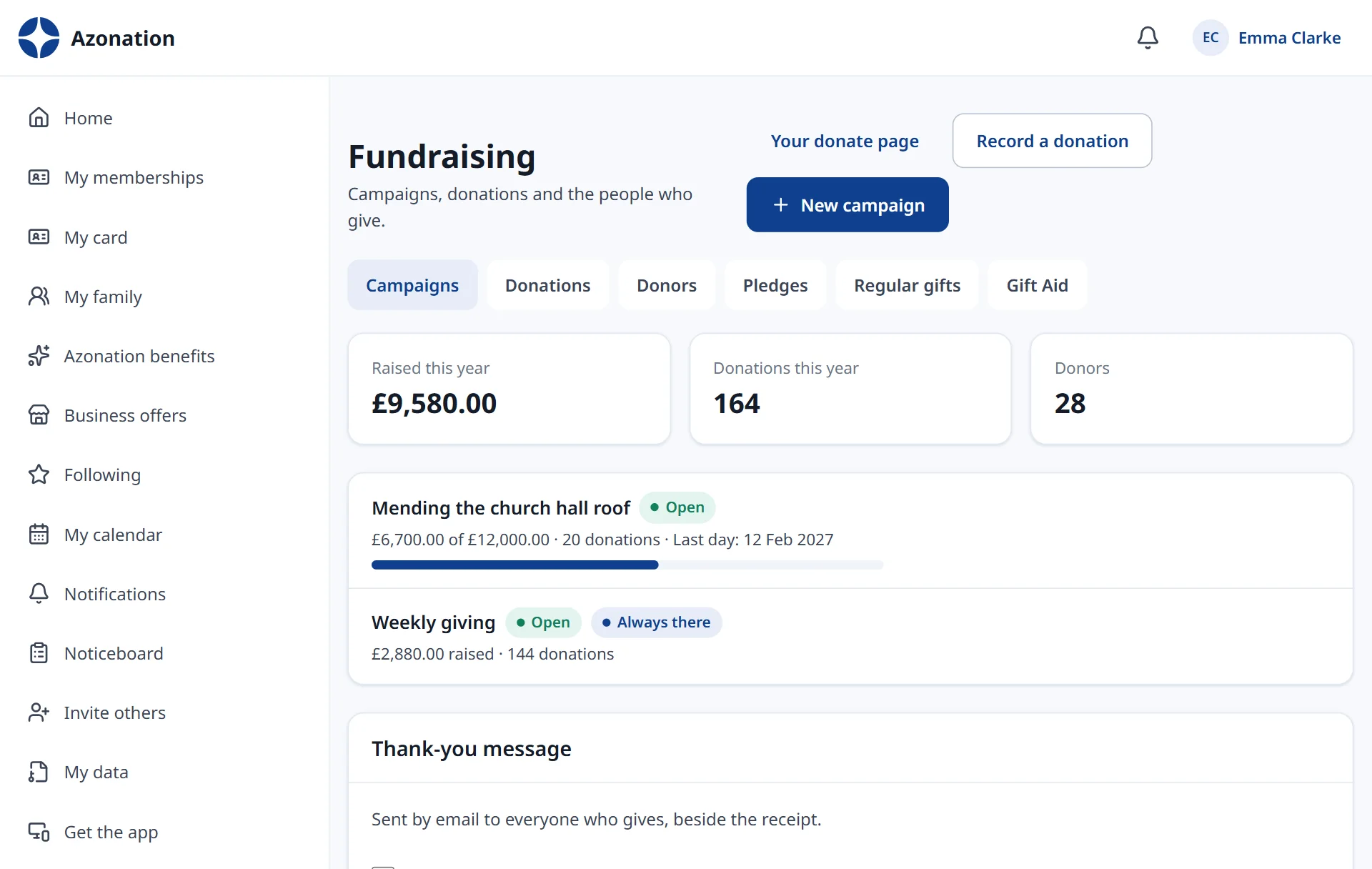This screenshot has width=1372, height=869.
Task: Click the Azonation brand name
Action: tap(123, 38)
